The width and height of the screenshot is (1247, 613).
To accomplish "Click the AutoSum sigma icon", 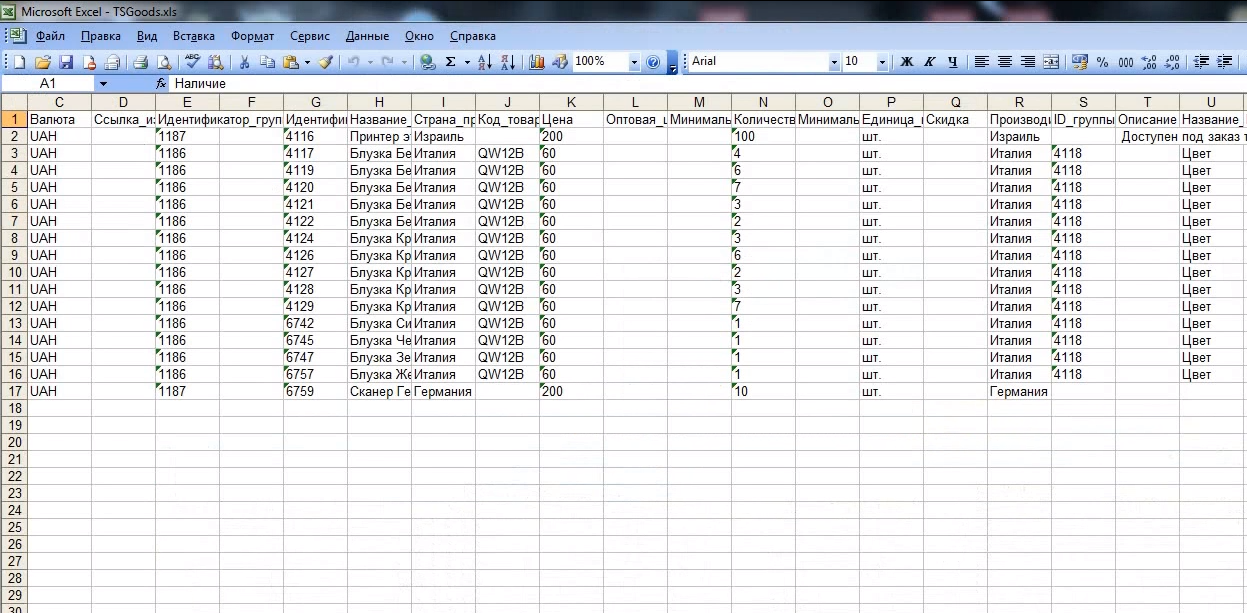I will 451,62.
